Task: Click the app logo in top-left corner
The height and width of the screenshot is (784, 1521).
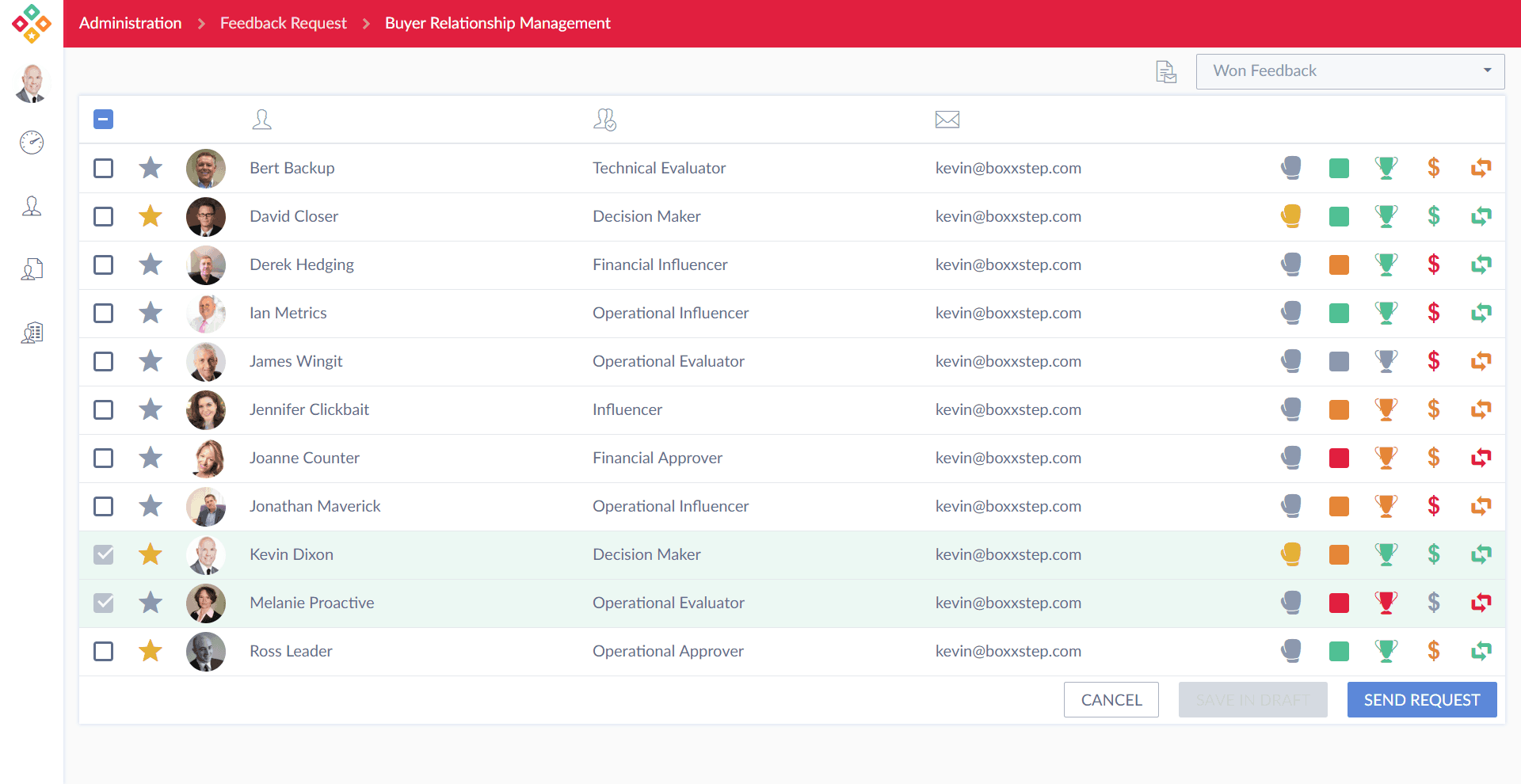Action: [x=32, y=24]
